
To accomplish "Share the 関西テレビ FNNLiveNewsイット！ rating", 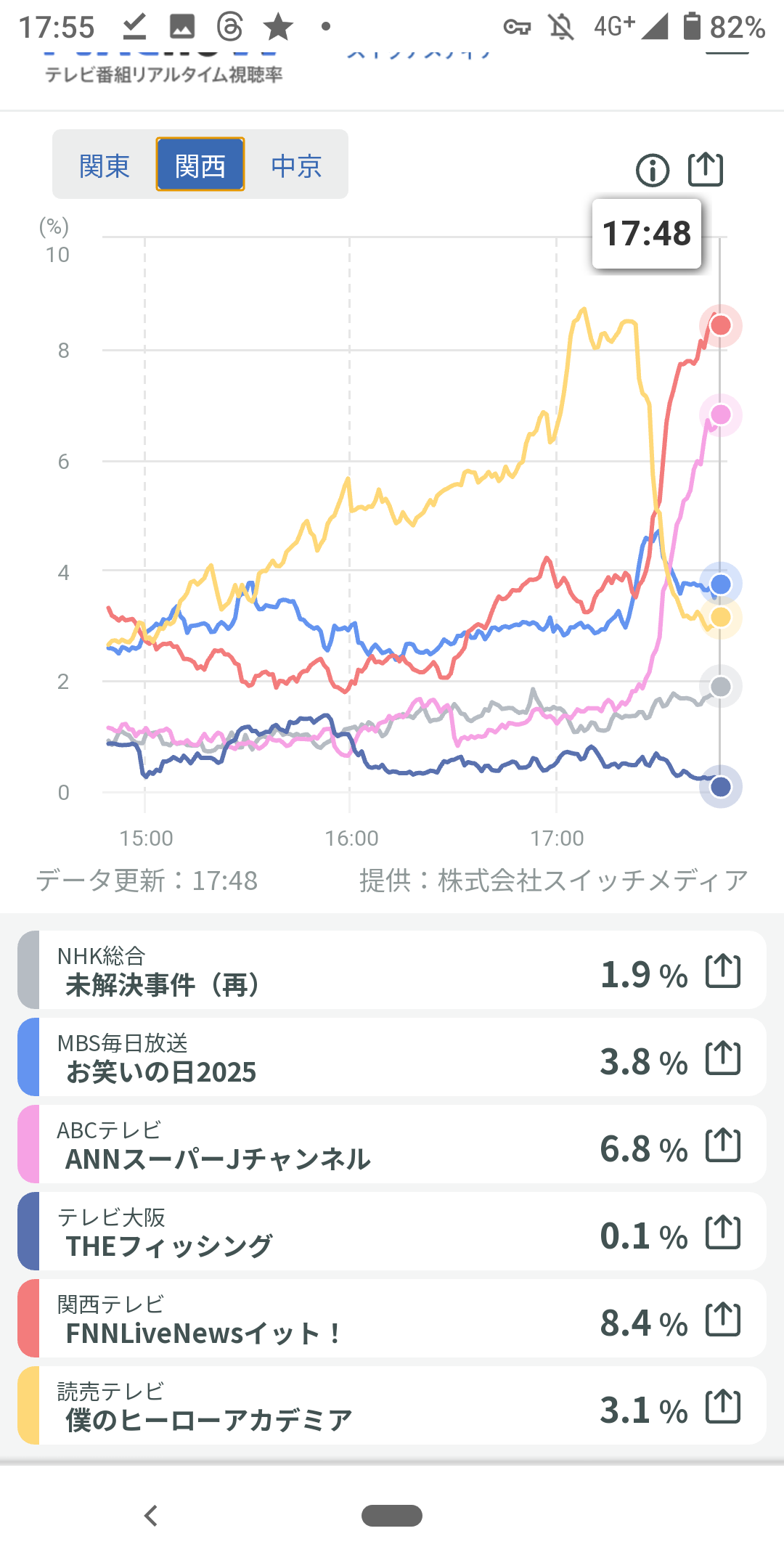I will click(x=723, y=1320).
